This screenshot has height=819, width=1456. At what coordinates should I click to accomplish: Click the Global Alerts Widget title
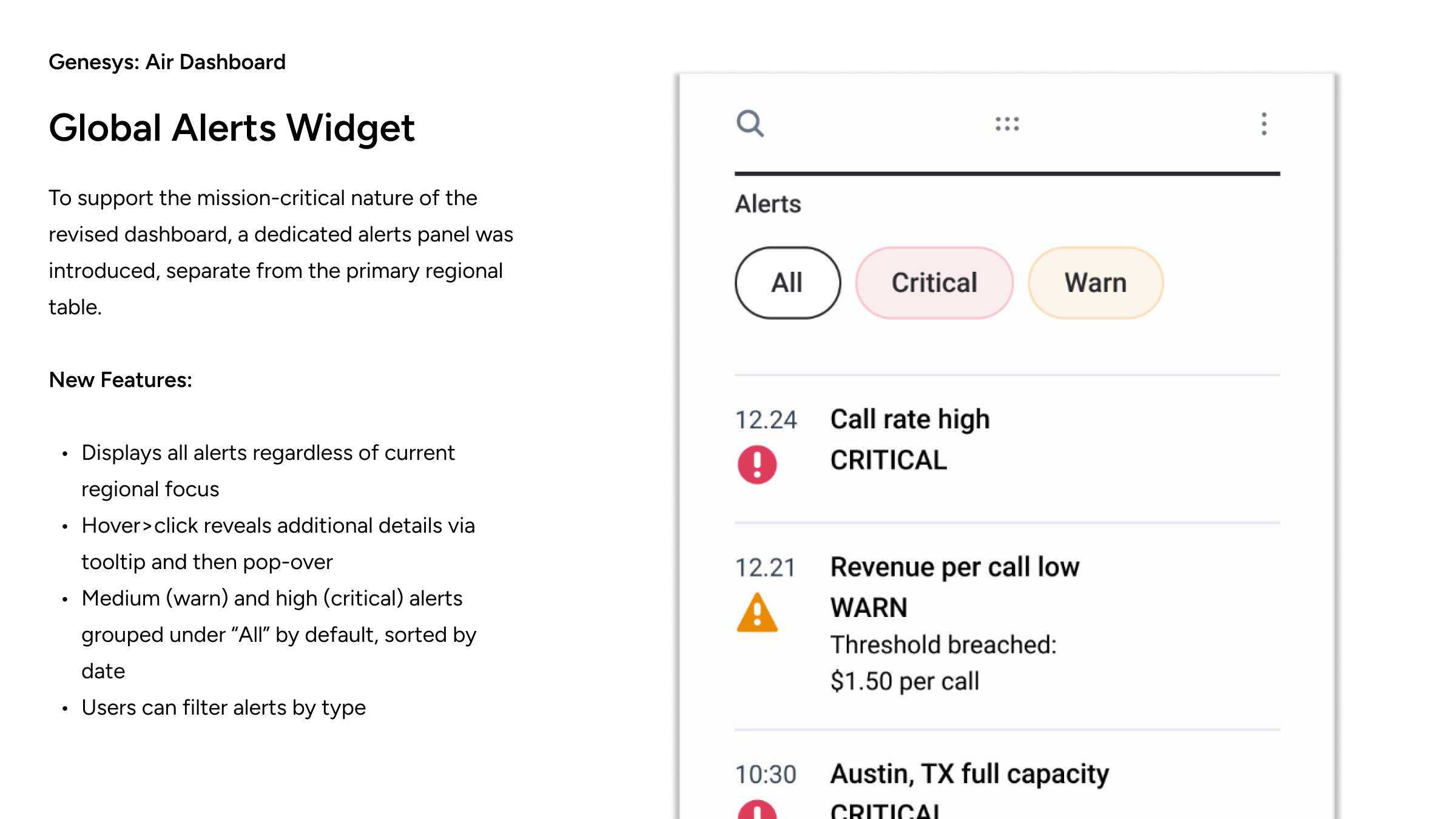(232, 128)
